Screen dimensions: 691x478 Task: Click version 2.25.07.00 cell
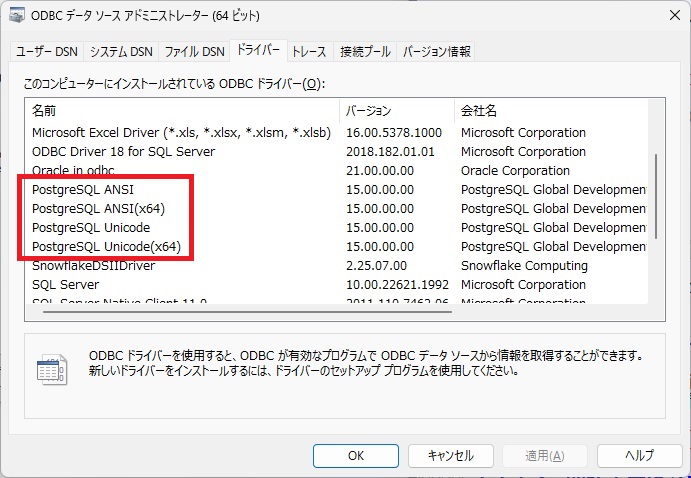pyautogui.click(x=376, y=266)
